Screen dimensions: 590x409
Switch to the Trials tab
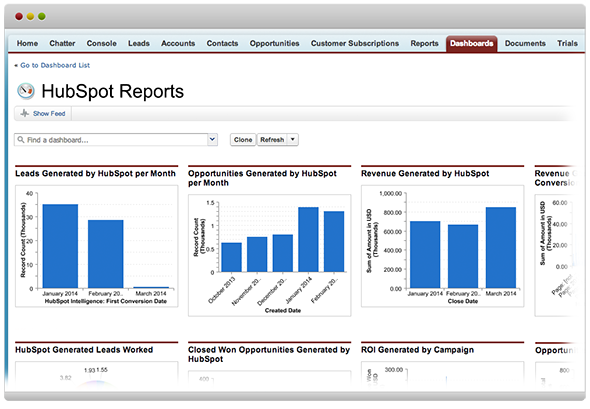tap(567, 43)
